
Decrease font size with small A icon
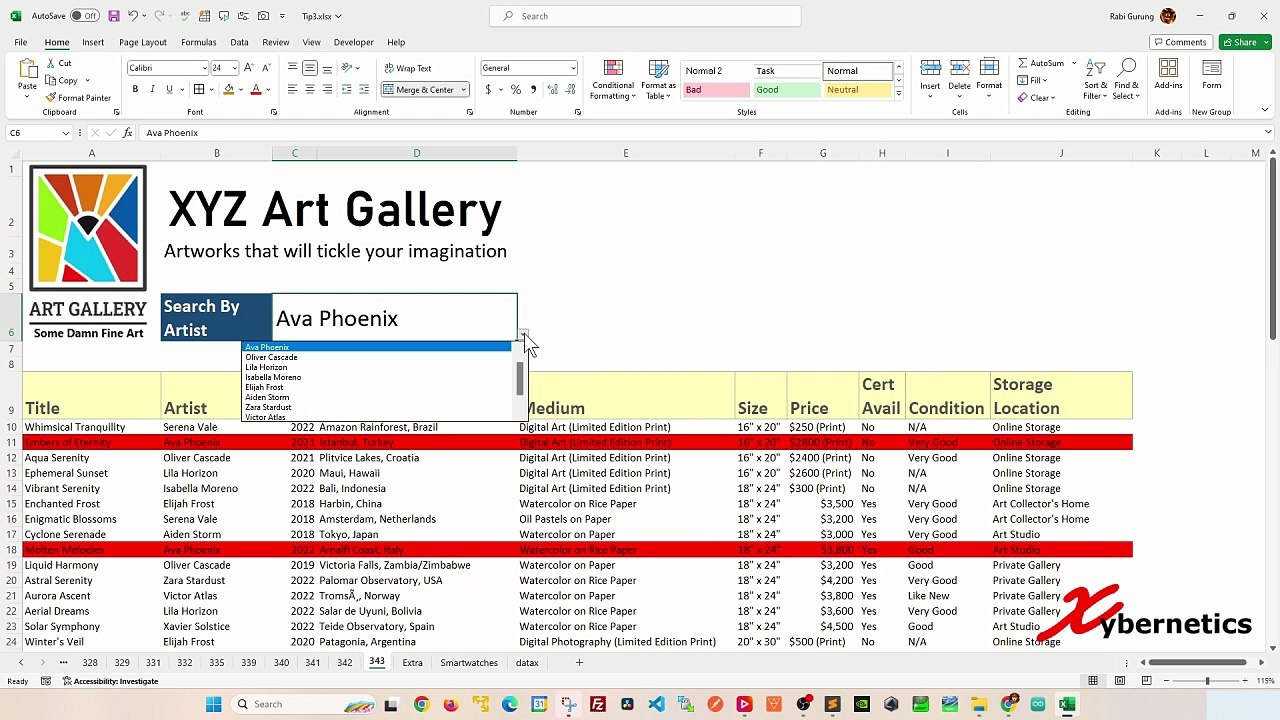[266, 68]
